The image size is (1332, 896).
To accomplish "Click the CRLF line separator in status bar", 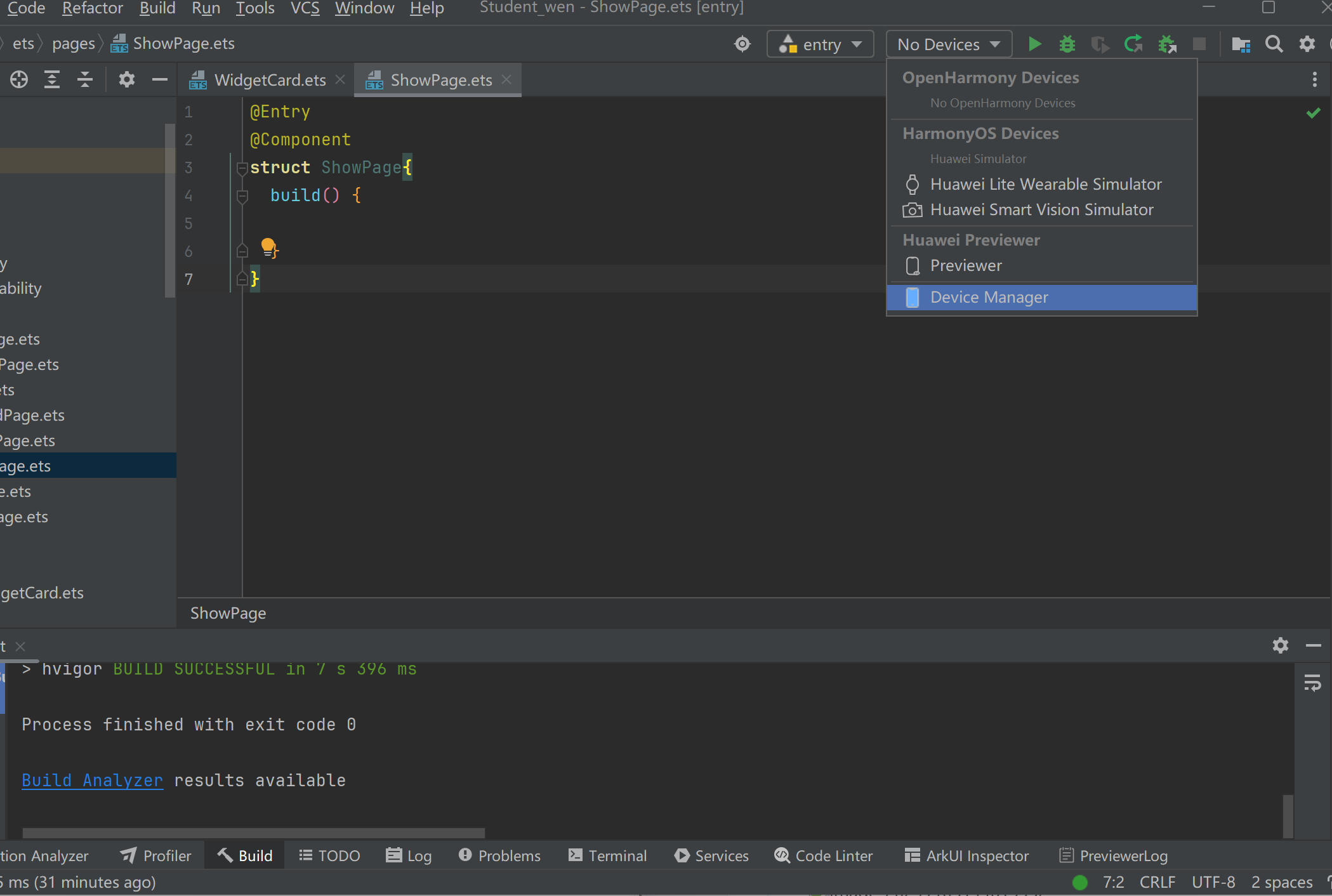I will [x=1157, y=883].
